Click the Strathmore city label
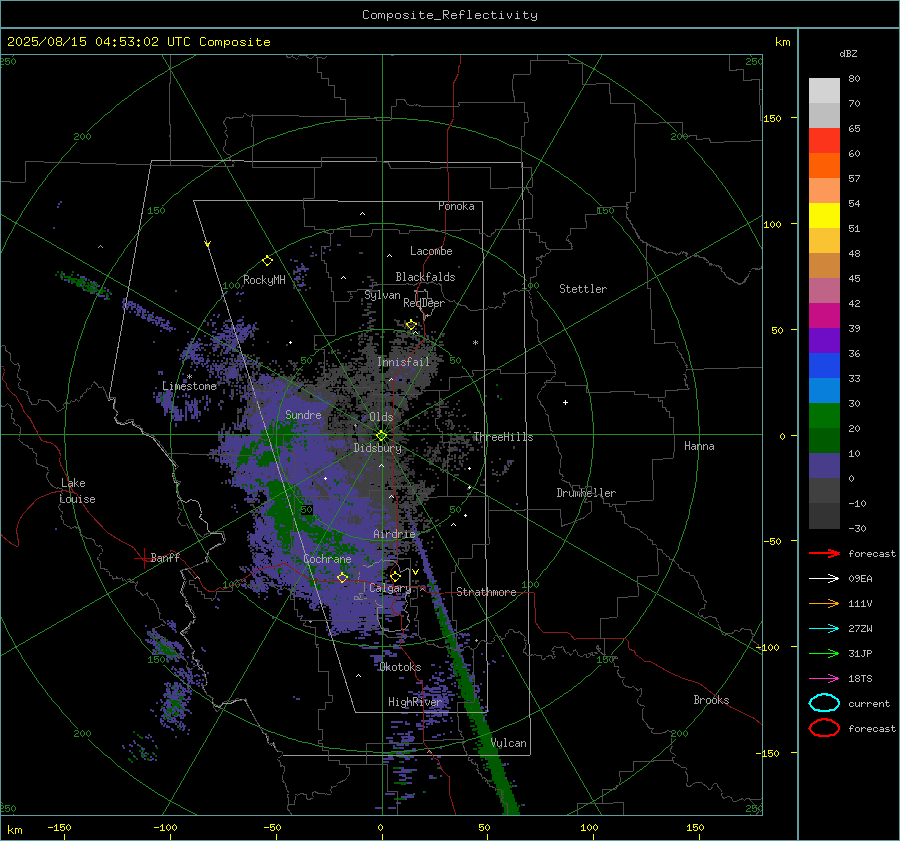 (x=486, y=592)
